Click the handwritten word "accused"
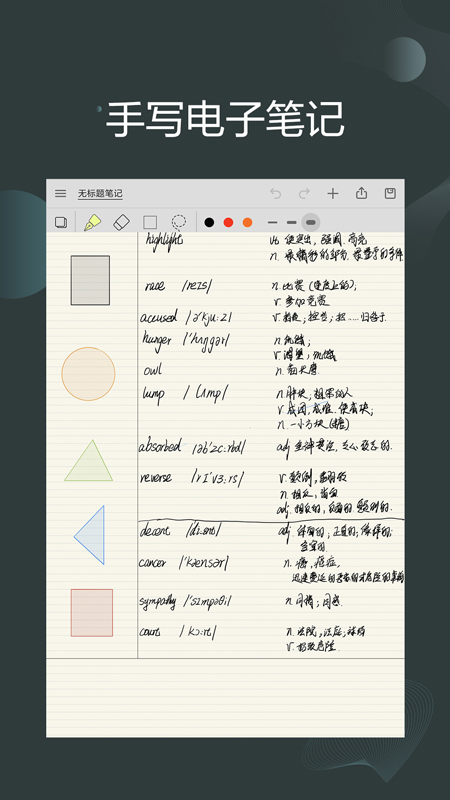This screenshot has width=450, height=800. 159,317
